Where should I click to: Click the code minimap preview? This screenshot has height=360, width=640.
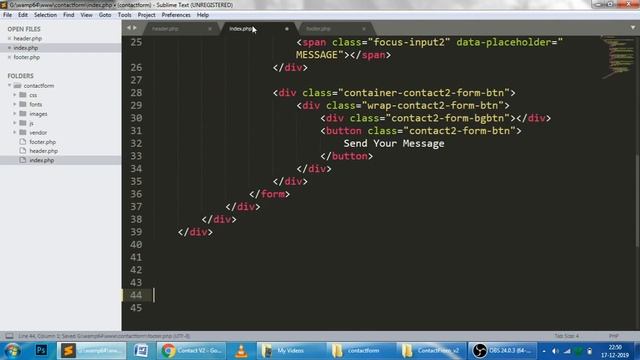click(618, 57)
